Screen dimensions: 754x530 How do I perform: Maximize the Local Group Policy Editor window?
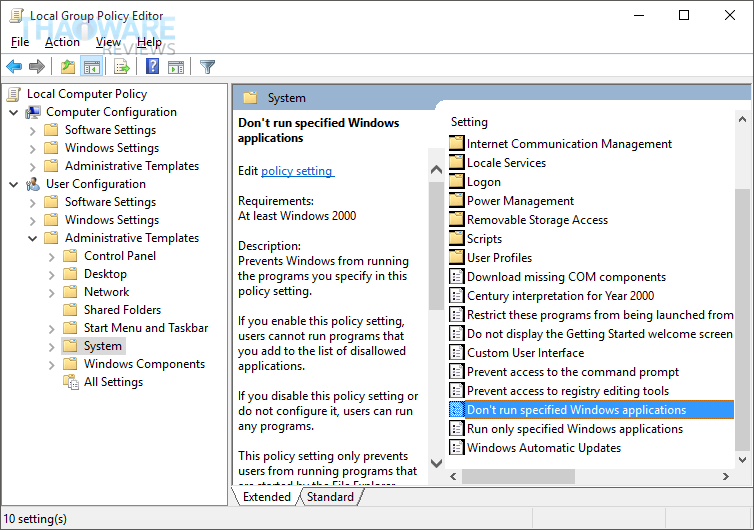click(684, 15)
